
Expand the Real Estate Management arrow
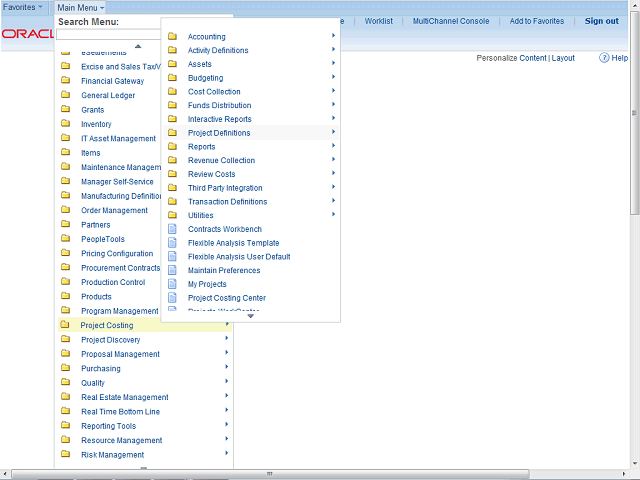227,396
